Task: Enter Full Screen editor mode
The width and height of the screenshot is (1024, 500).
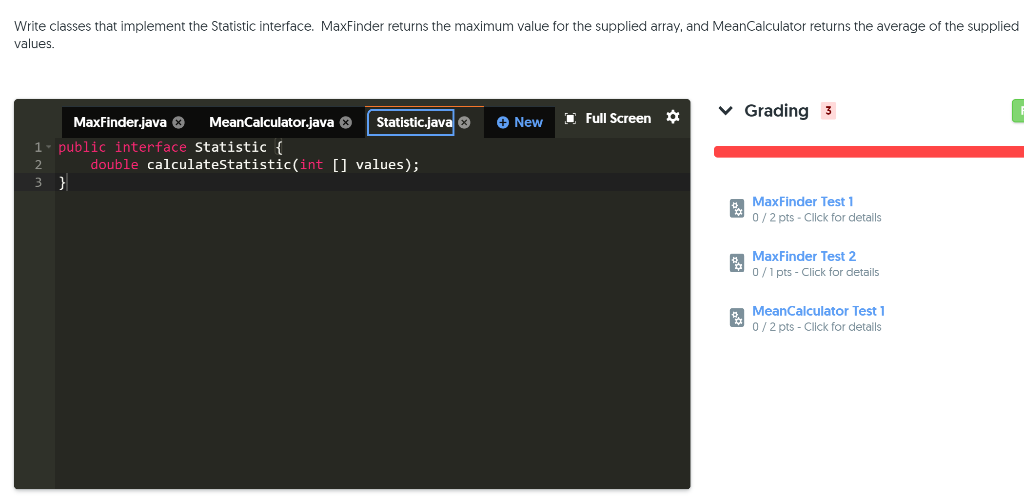Action: 607,118
